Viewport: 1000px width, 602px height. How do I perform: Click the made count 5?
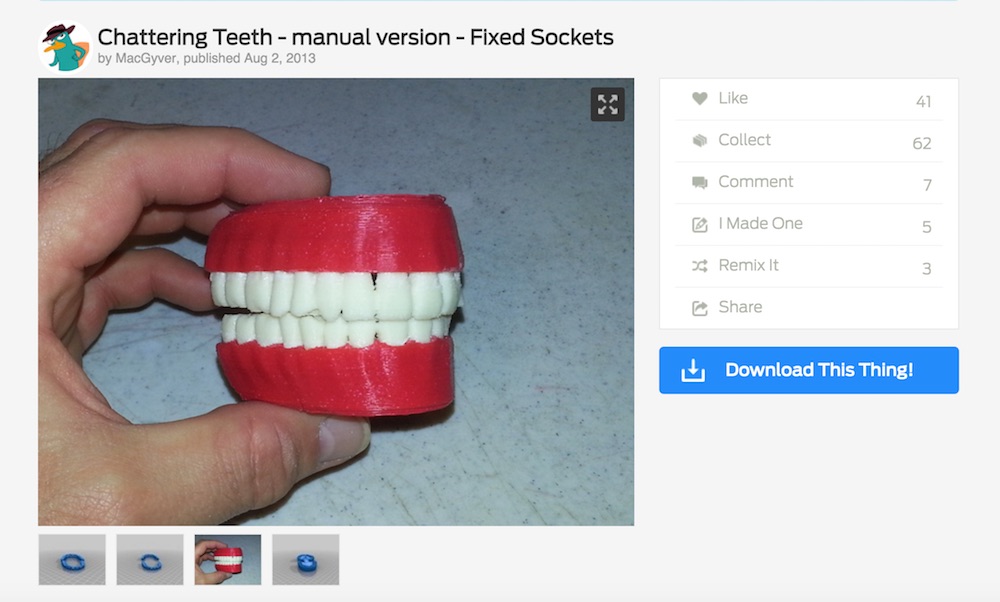point(927,227)
